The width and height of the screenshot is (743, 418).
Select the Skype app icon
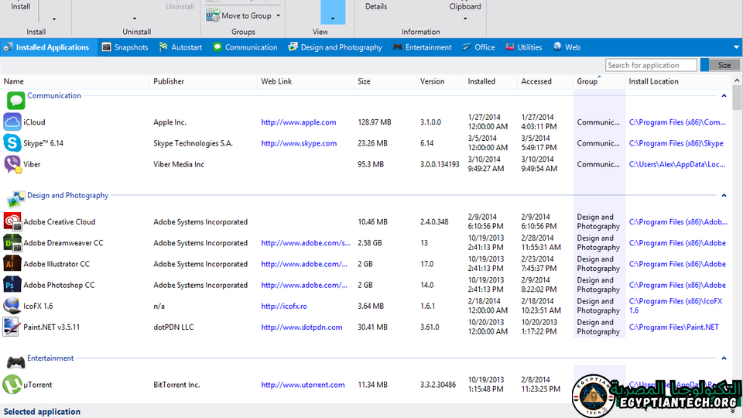tap(12, 143)
